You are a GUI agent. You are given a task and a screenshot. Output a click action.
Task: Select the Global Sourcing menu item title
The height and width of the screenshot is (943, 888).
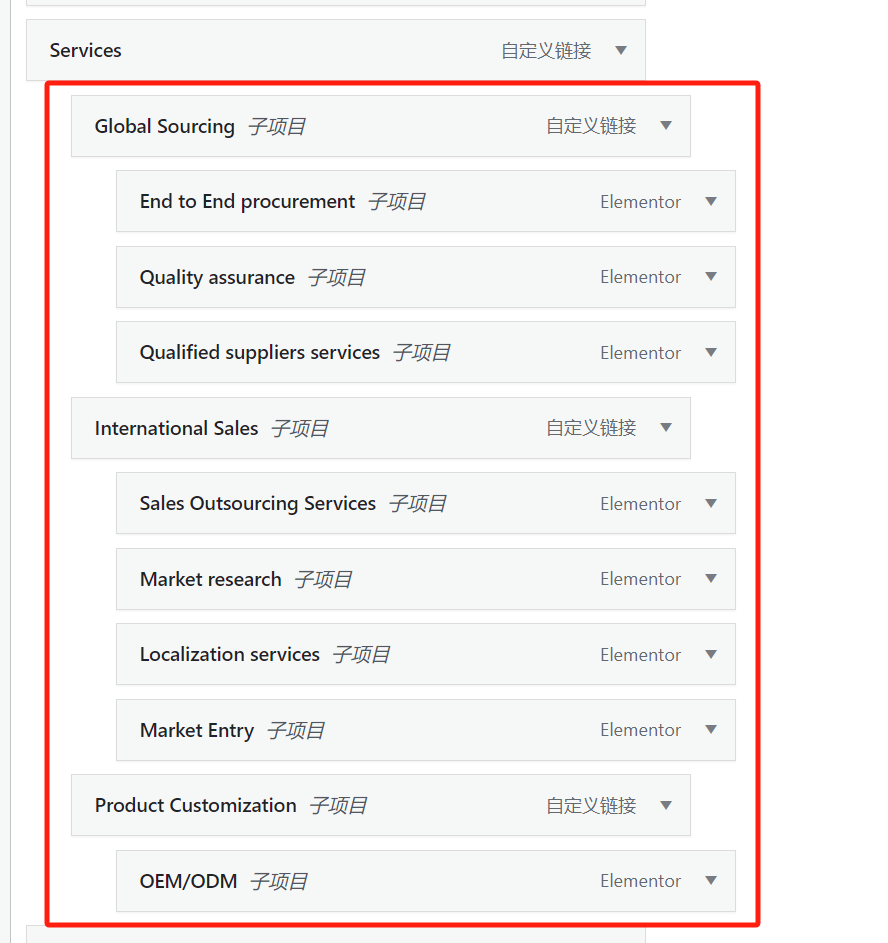coord(165,126)
